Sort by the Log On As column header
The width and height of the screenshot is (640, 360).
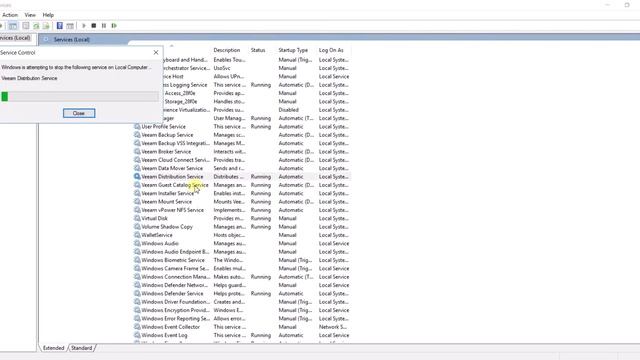(x=331, y=50)
